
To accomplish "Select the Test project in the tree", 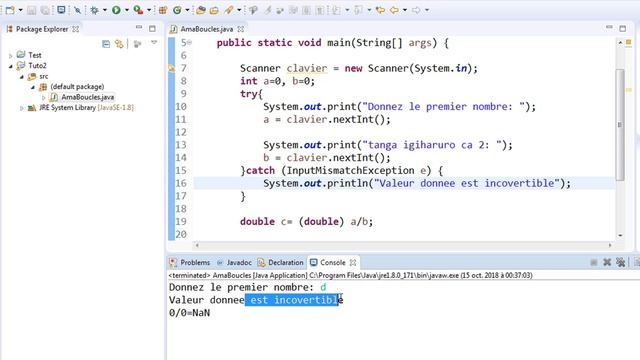I will point(35,55).
